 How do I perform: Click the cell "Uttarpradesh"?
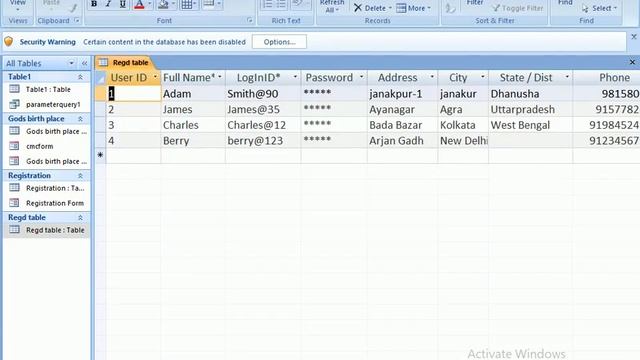530,109
